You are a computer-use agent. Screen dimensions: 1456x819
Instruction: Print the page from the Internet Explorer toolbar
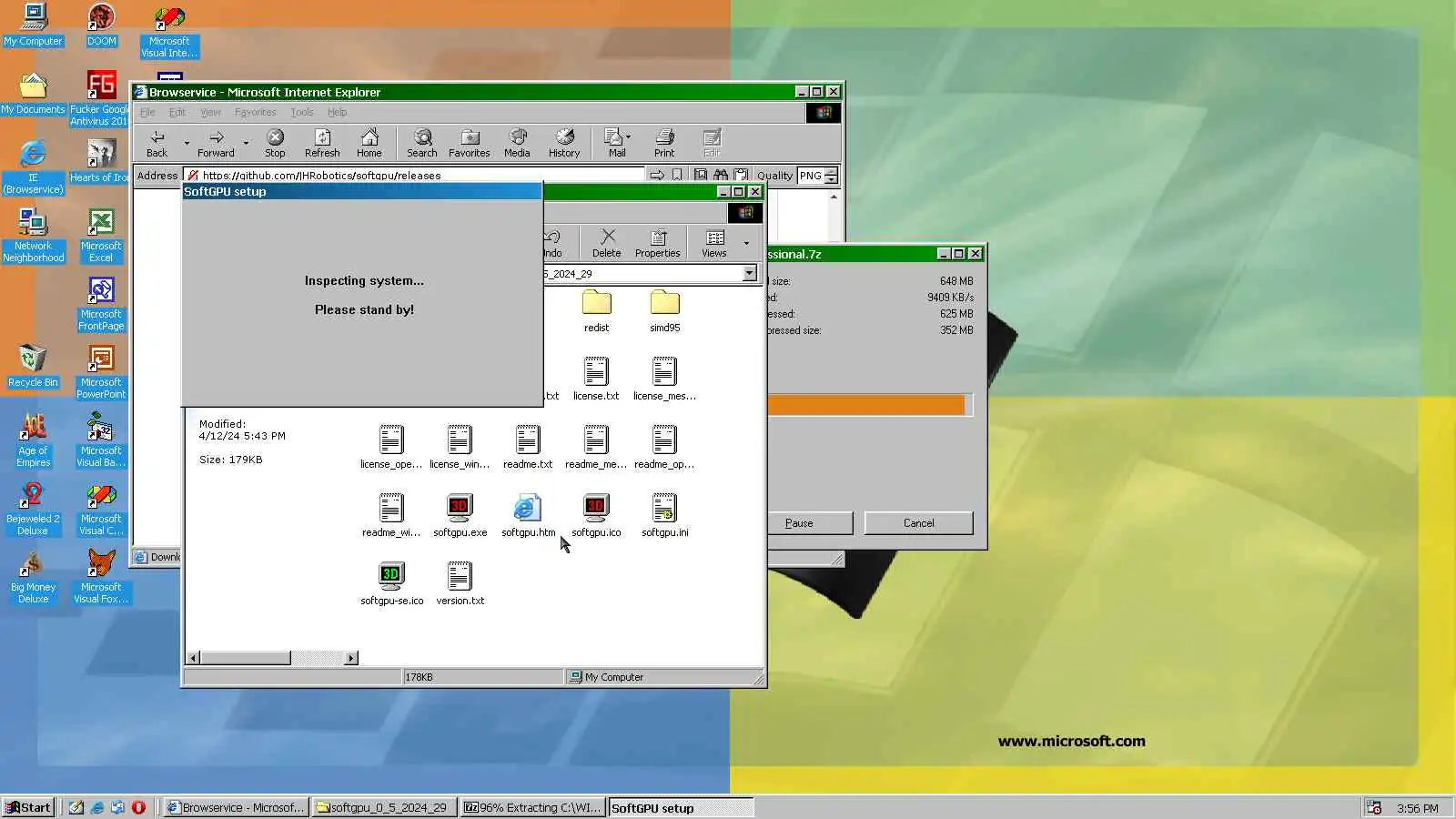[x=664, y=143]
